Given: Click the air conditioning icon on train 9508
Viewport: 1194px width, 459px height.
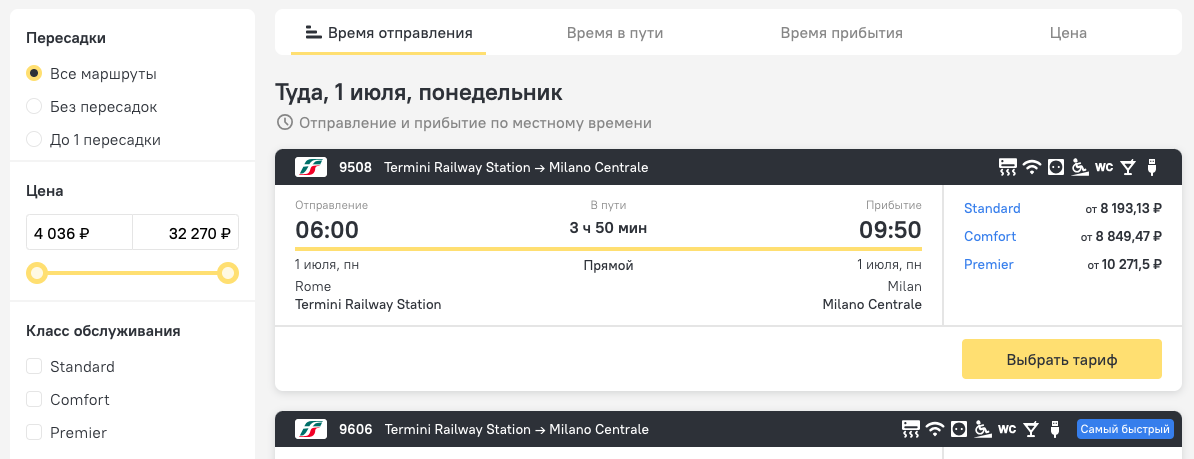Looking at the screenshot, I should click(1007, 167).
